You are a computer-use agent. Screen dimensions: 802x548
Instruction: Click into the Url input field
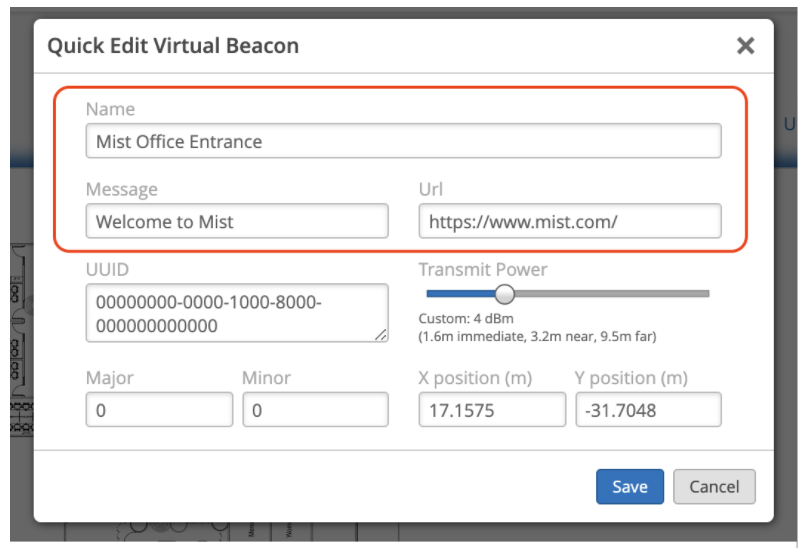(x=569, y=221)
